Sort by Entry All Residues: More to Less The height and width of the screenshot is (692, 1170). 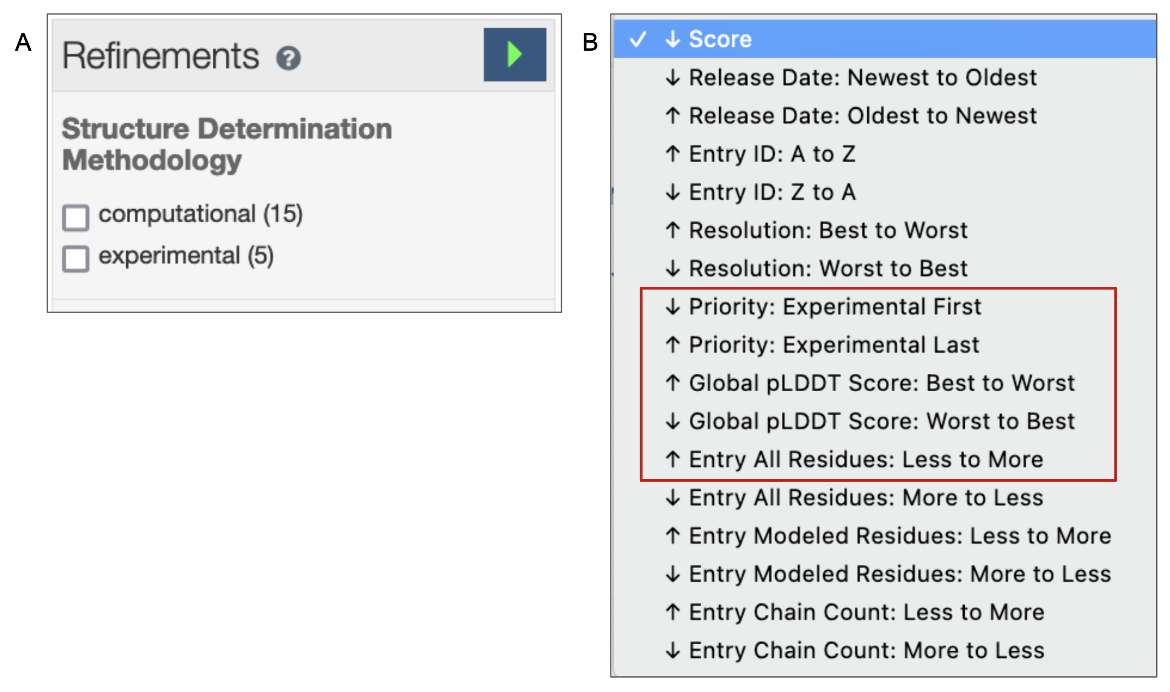point(865,498)
